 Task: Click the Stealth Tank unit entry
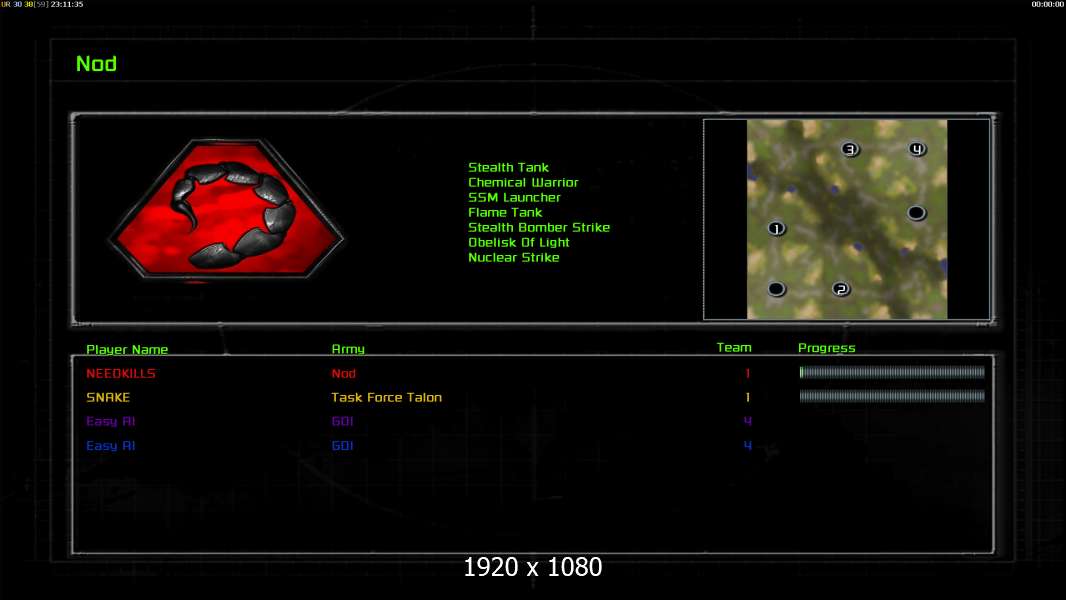508,167
